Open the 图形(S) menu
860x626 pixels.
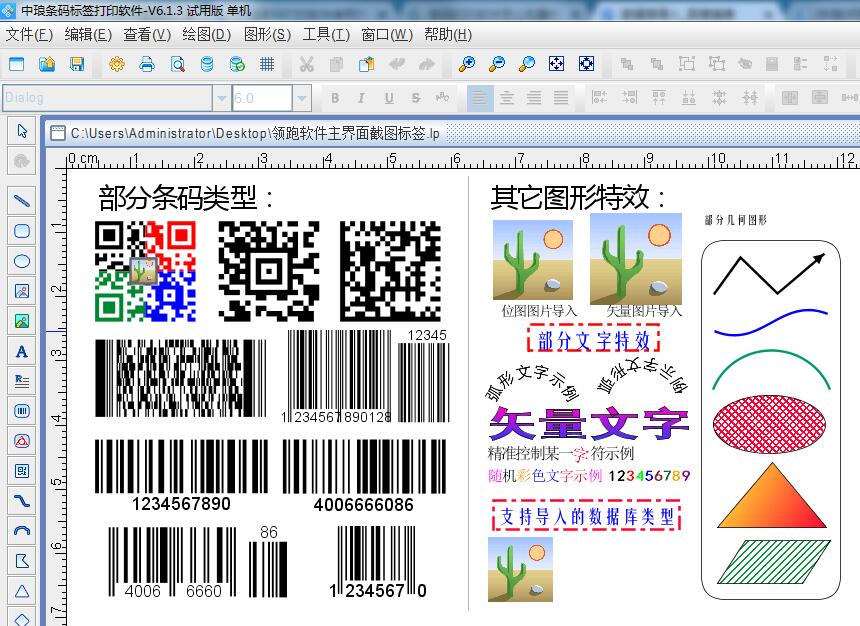point(267,35)
